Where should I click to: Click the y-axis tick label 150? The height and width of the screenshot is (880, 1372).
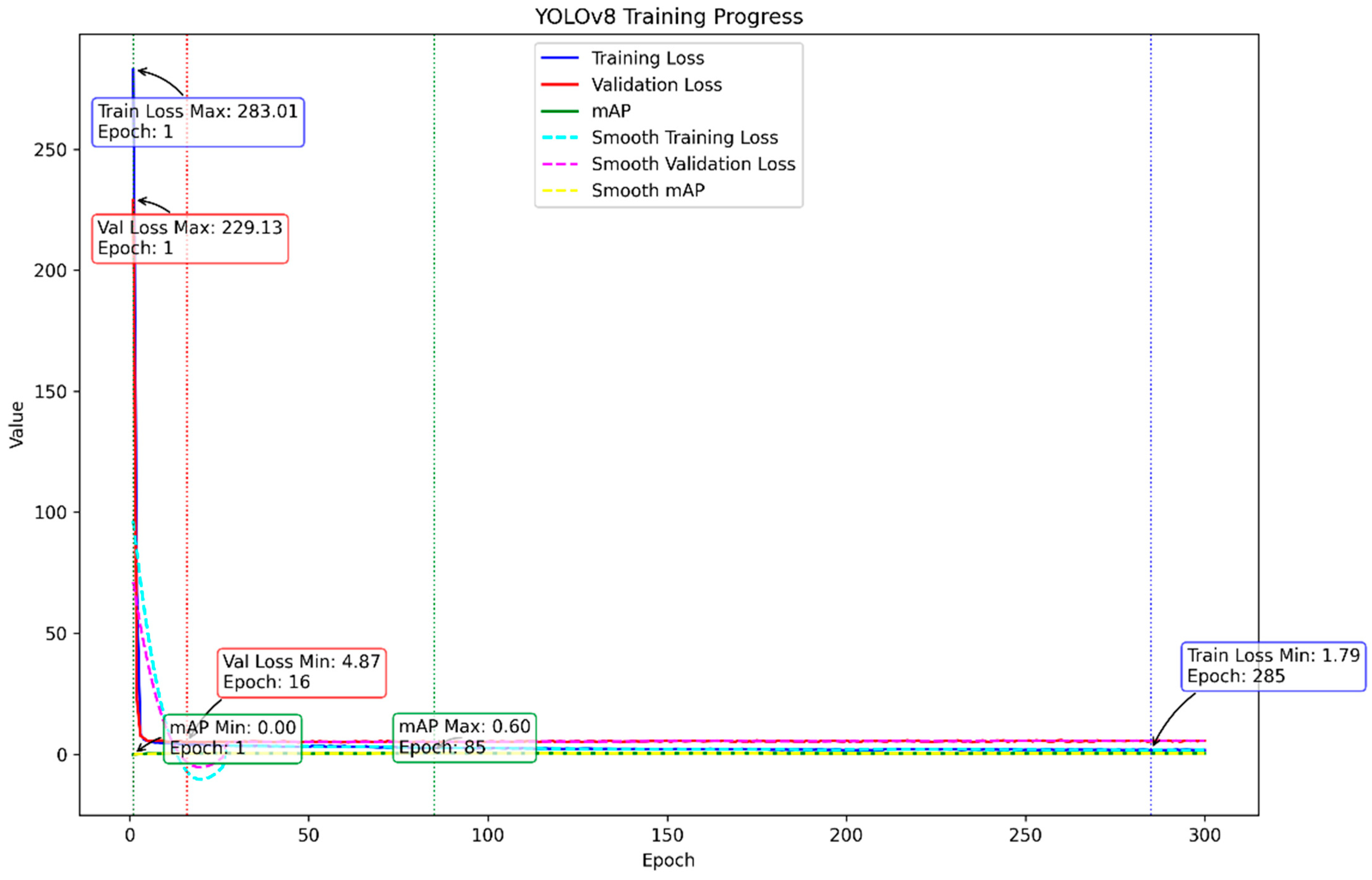[x=50, y=392]
